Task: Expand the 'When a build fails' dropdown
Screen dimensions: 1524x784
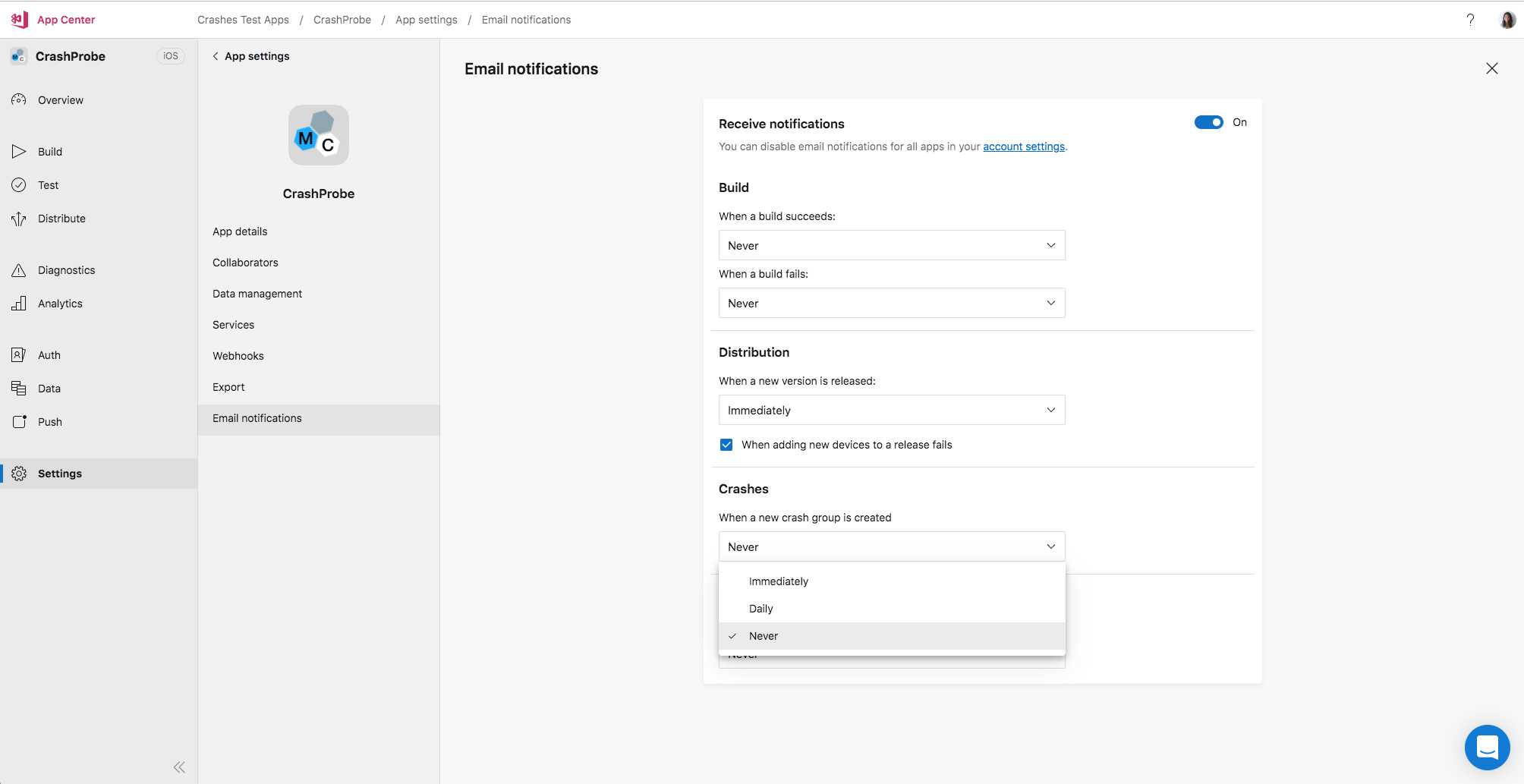Action: [892, 303]
